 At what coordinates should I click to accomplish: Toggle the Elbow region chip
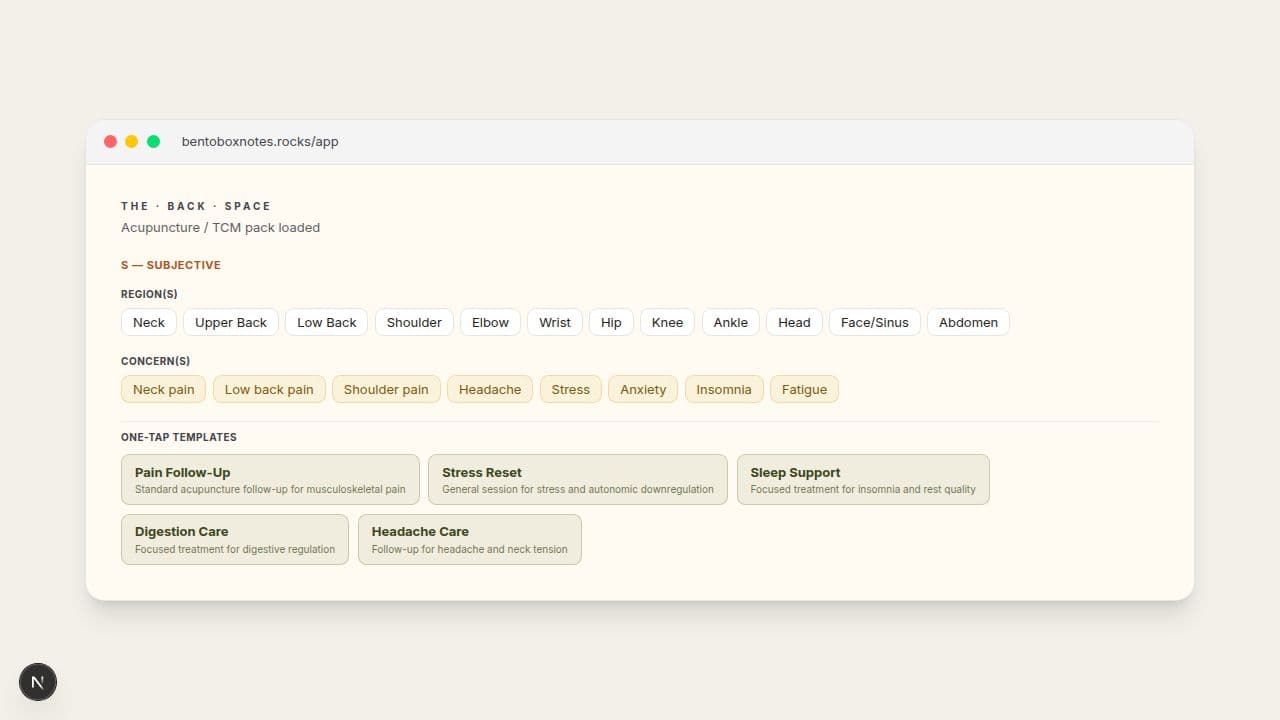490,322
